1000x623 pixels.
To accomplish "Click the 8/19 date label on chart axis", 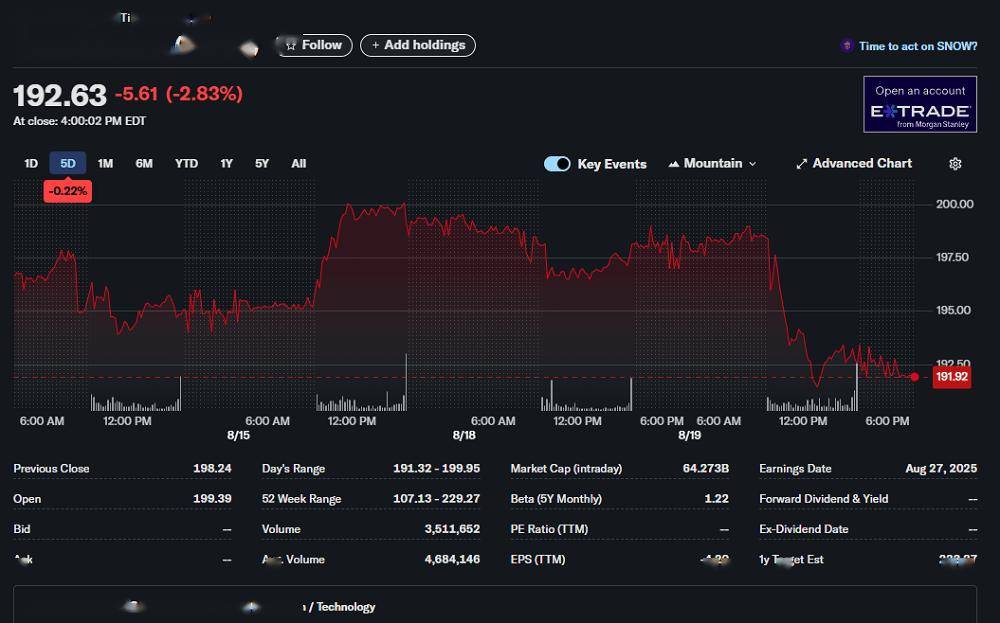I will pos(689,436).
